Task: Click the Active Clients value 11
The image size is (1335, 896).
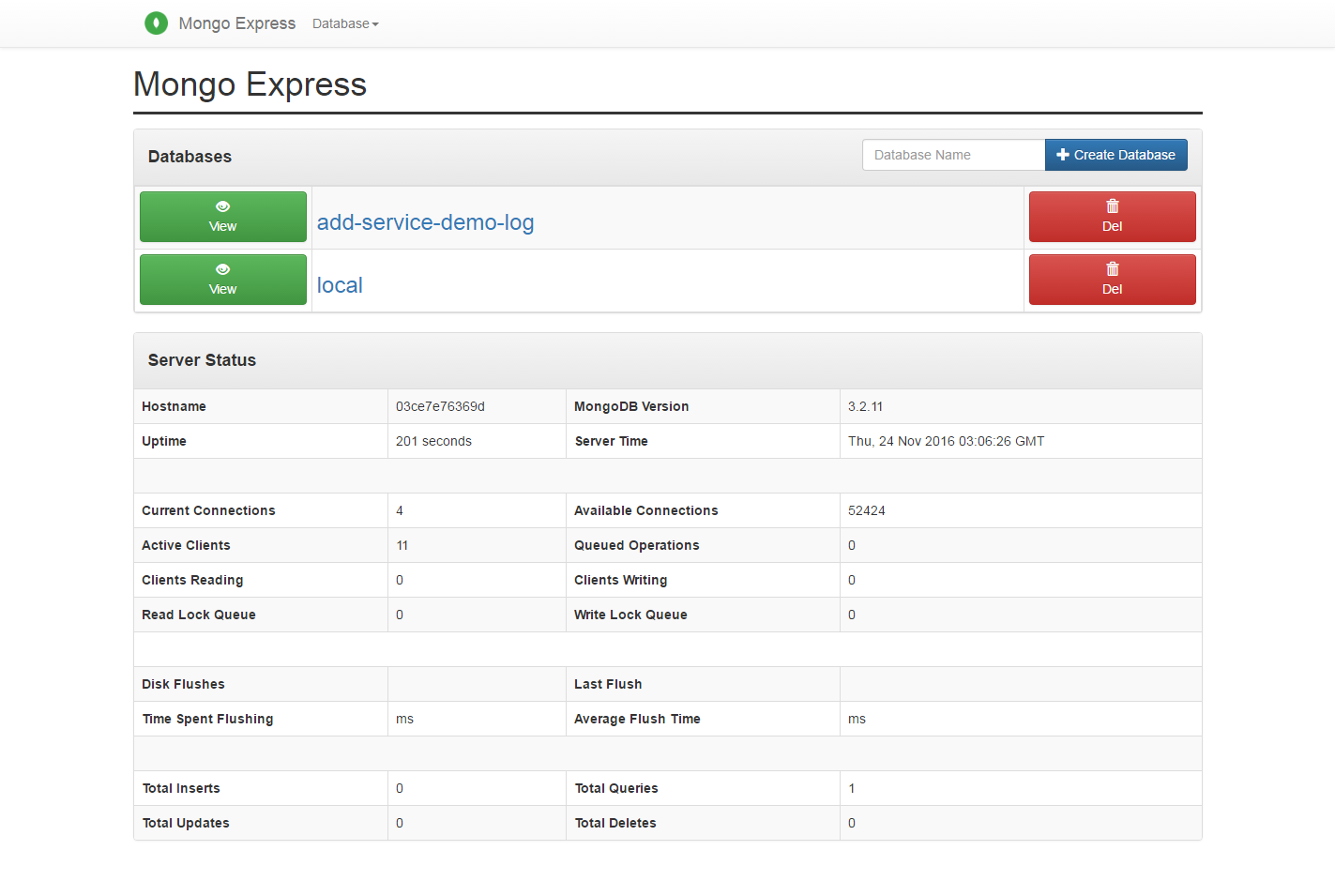Action: [x=402, y=545]
